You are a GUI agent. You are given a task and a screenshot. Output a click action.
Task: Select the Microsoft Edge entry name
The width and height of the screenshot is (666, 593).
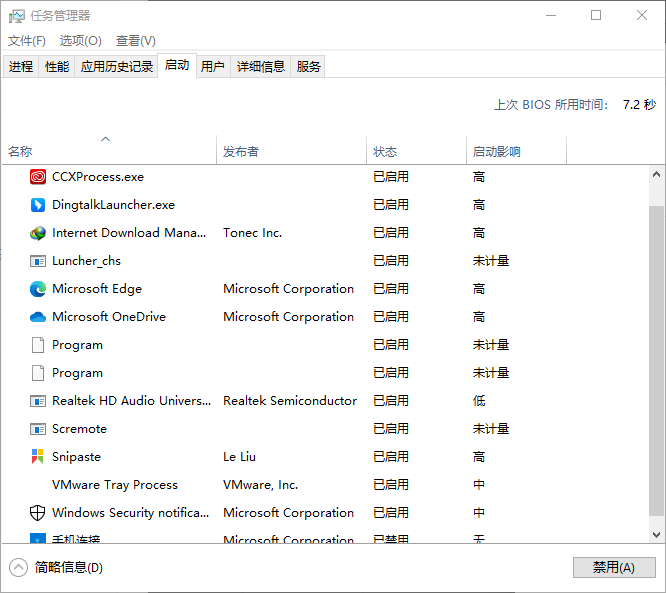pyautogui.click(x=97, y=289)
